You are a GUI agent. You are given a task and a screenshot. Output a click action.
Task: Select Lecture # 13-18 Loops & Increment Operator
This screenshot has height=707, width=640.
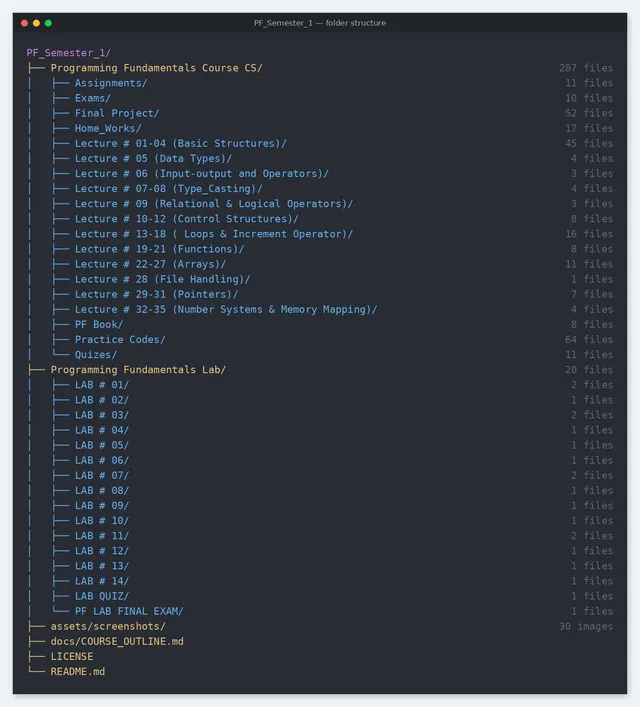point(214,234)
